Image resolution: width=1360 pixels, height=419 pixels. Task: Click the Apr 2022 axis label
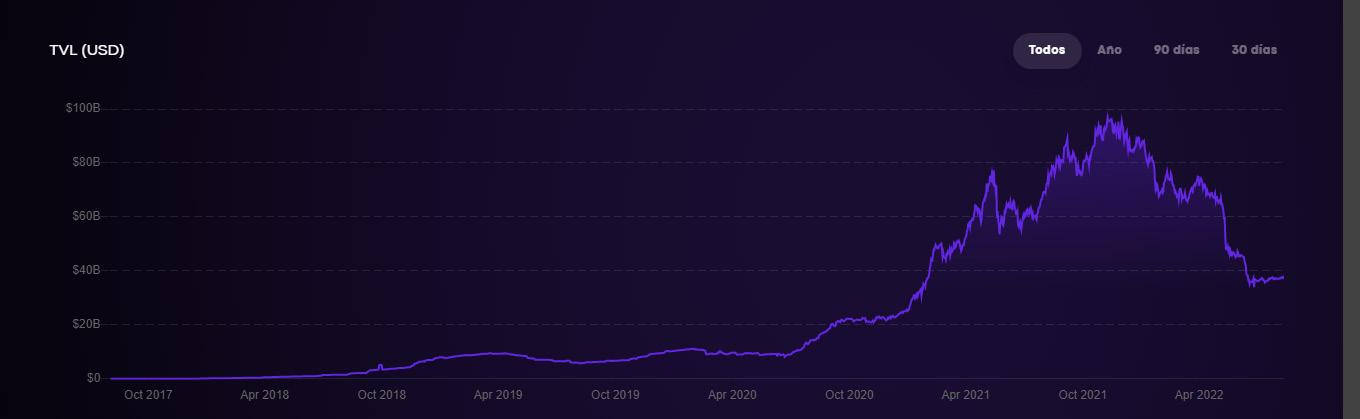(x=1200, y=395)
